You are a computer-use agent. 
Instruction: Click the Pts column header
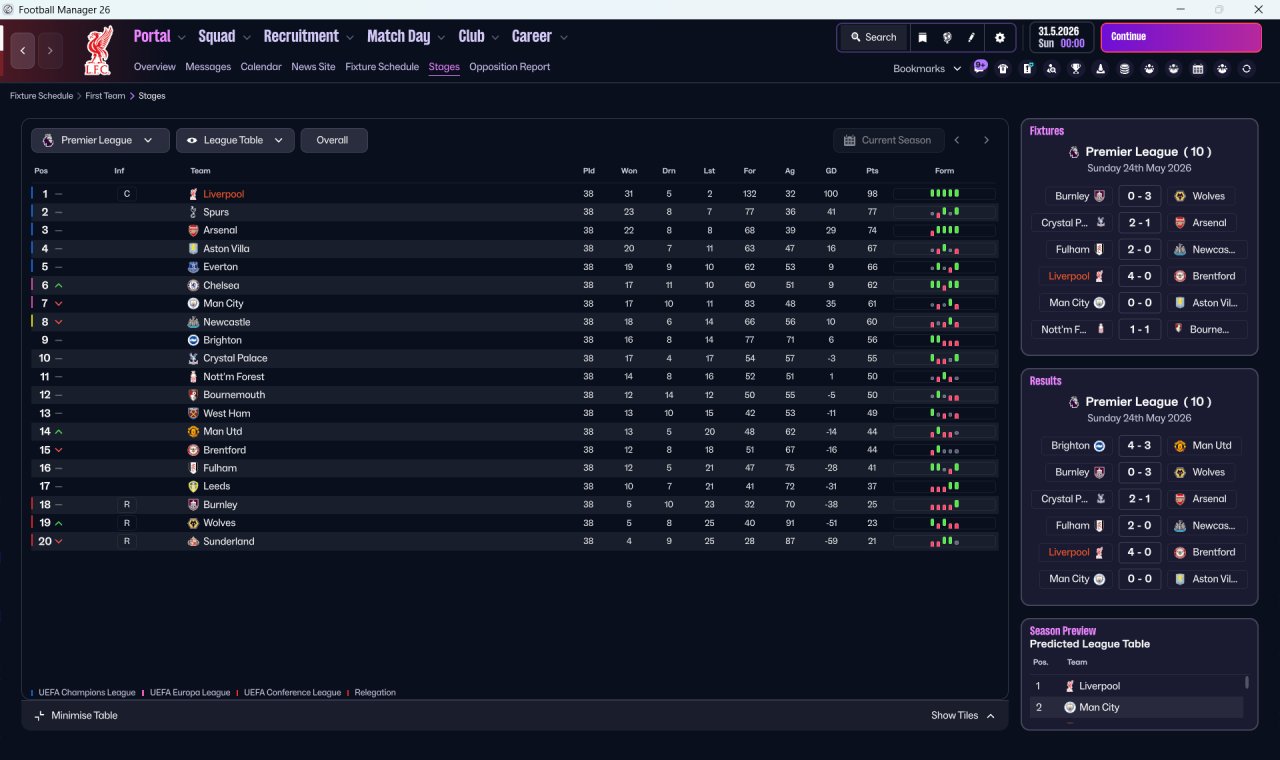point(872,171)
